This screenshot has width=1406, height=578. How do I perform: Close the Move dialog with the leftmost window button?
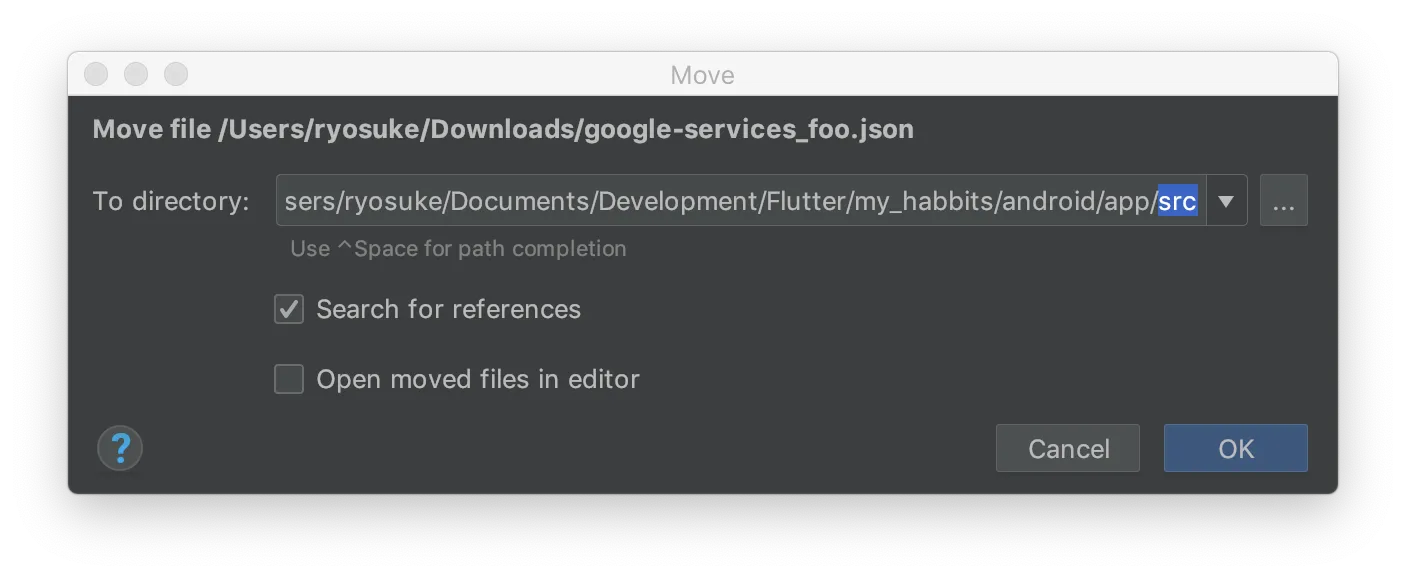click(x=96, y=74)
